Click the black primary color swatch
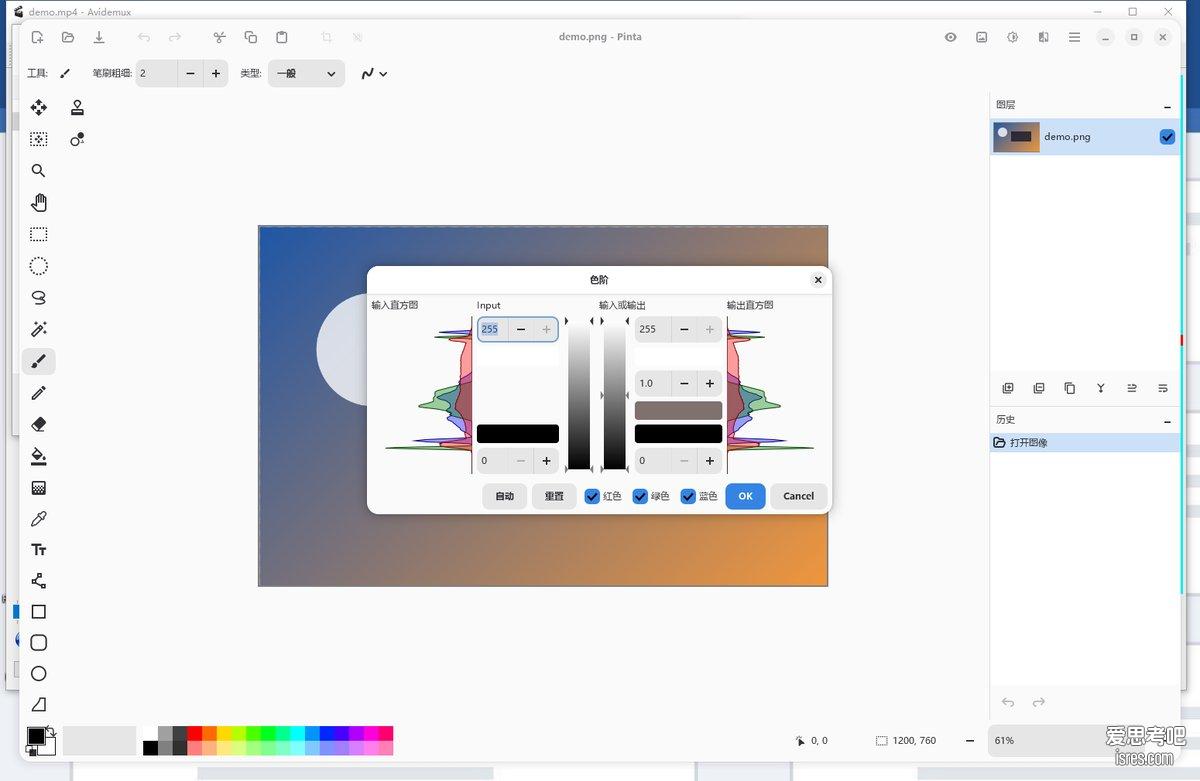 click(x=36, y=736)
